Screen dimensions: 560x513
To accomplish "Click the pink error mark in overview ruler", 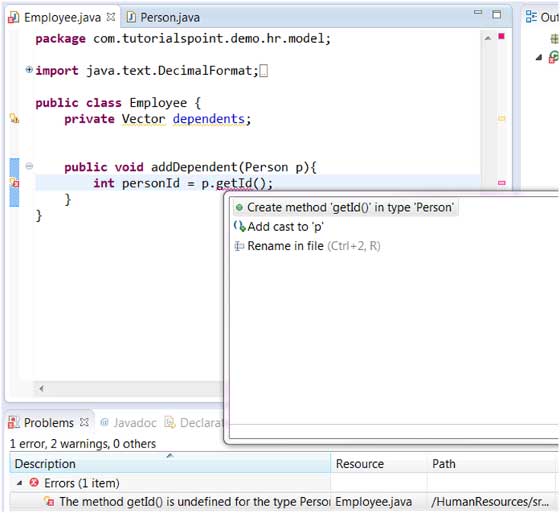I will 502,183.
